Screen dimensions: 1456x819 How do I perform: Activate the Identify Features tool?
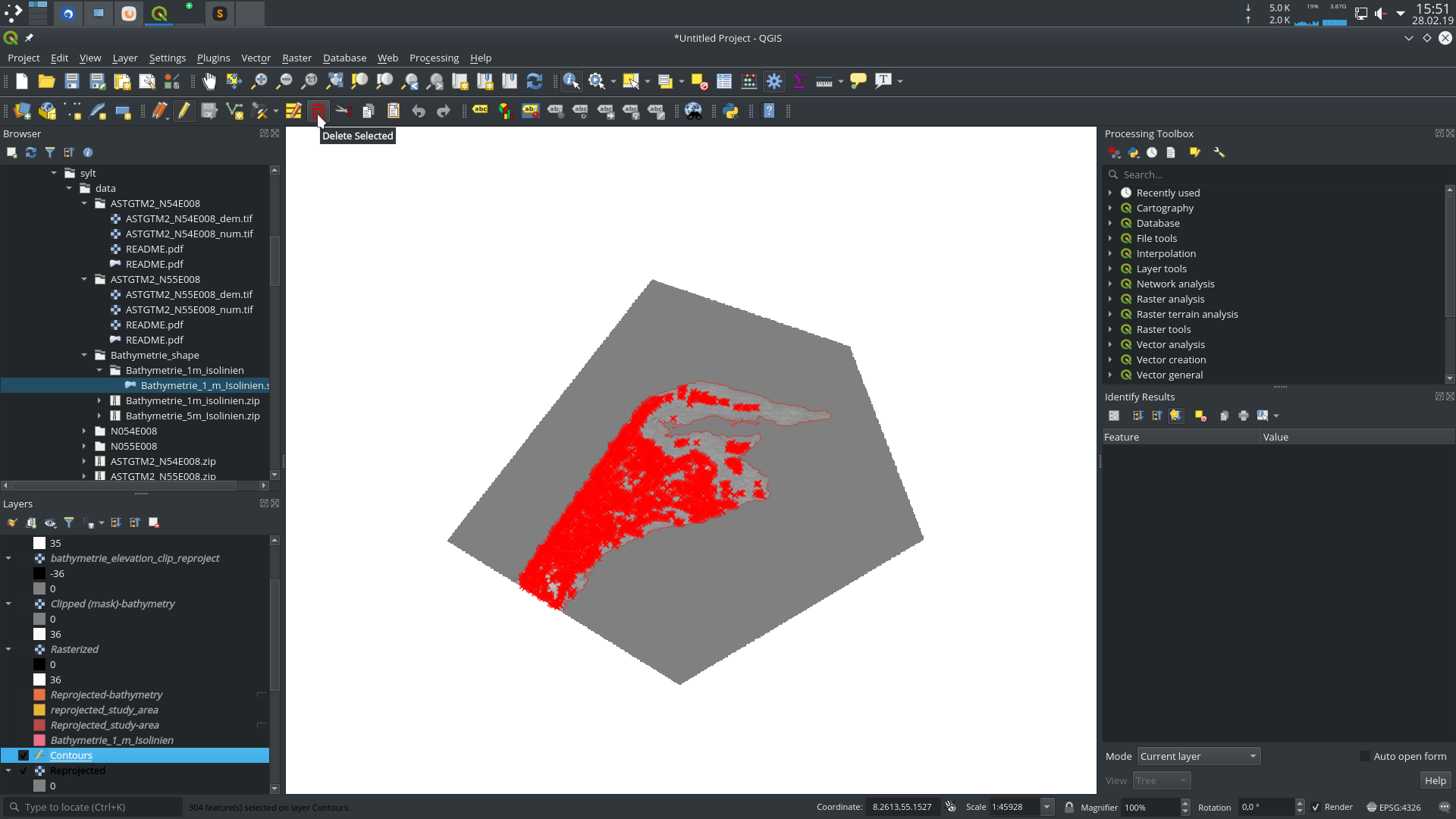click(x=571, y=81)
